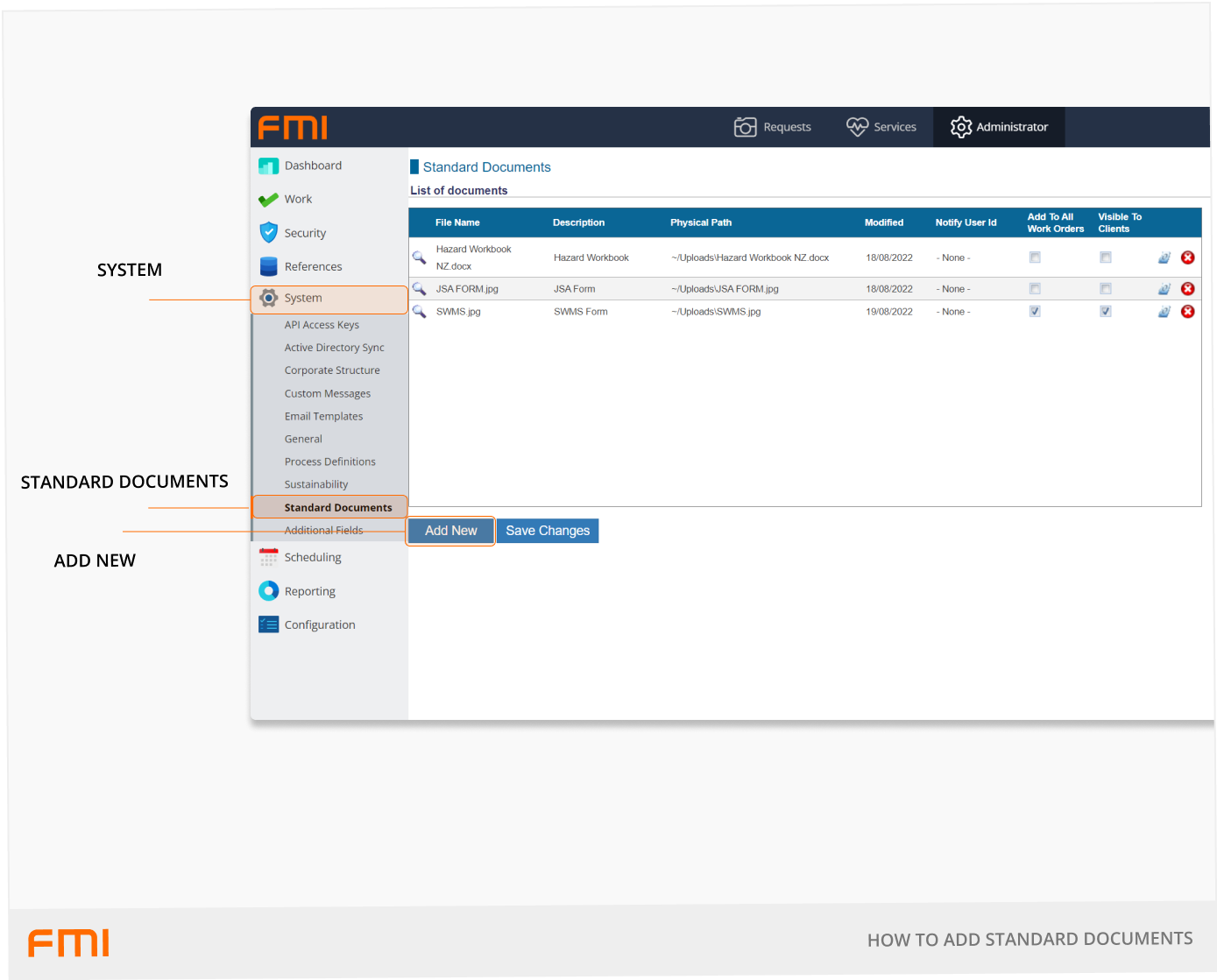Delete the SWMS.jpg document with red icon
1217x980 pixels.
click(1187, 312)
